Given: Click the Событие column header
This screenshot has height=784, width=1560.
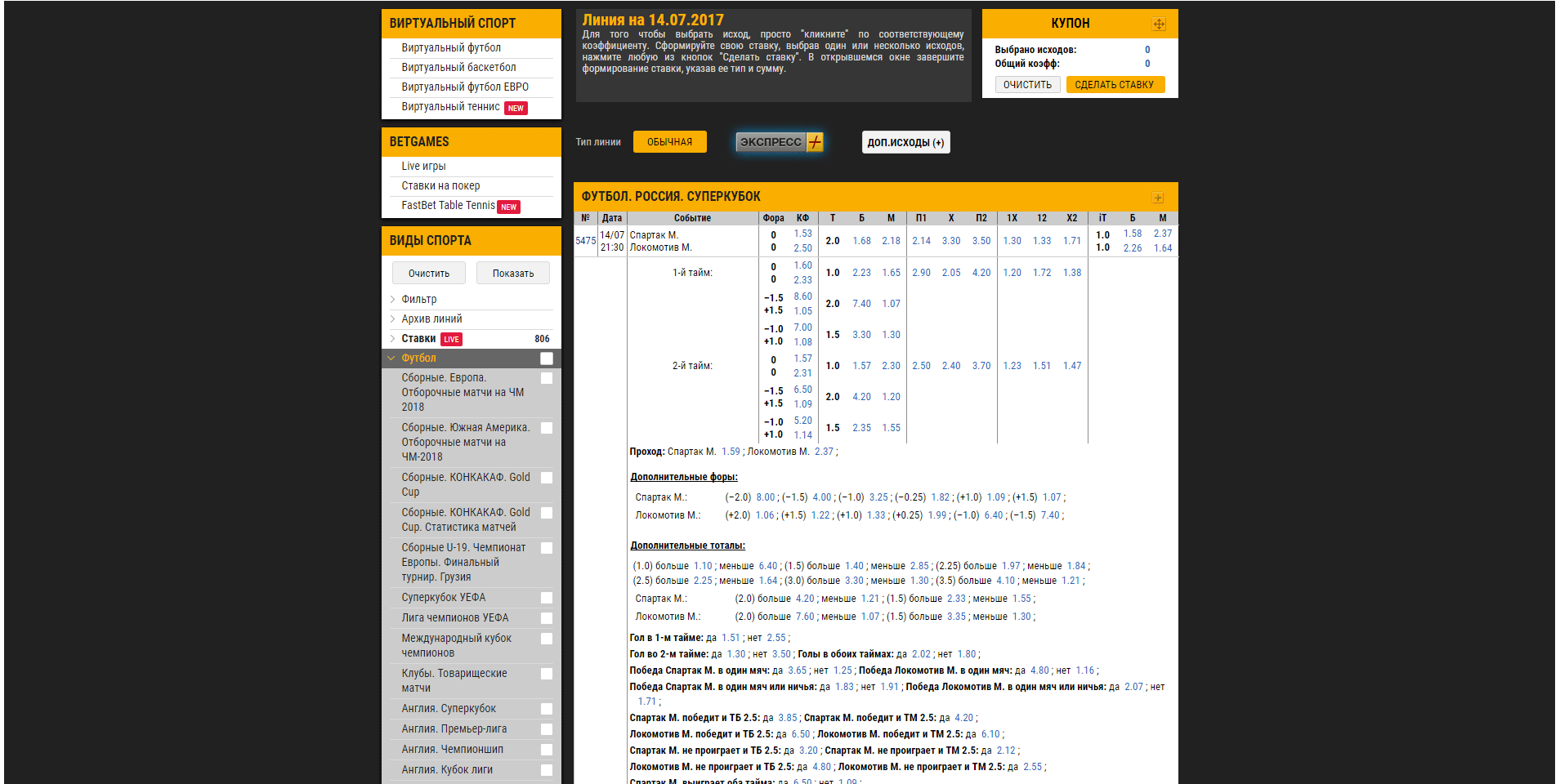Looking at the screenshot, I should [692, 218].
